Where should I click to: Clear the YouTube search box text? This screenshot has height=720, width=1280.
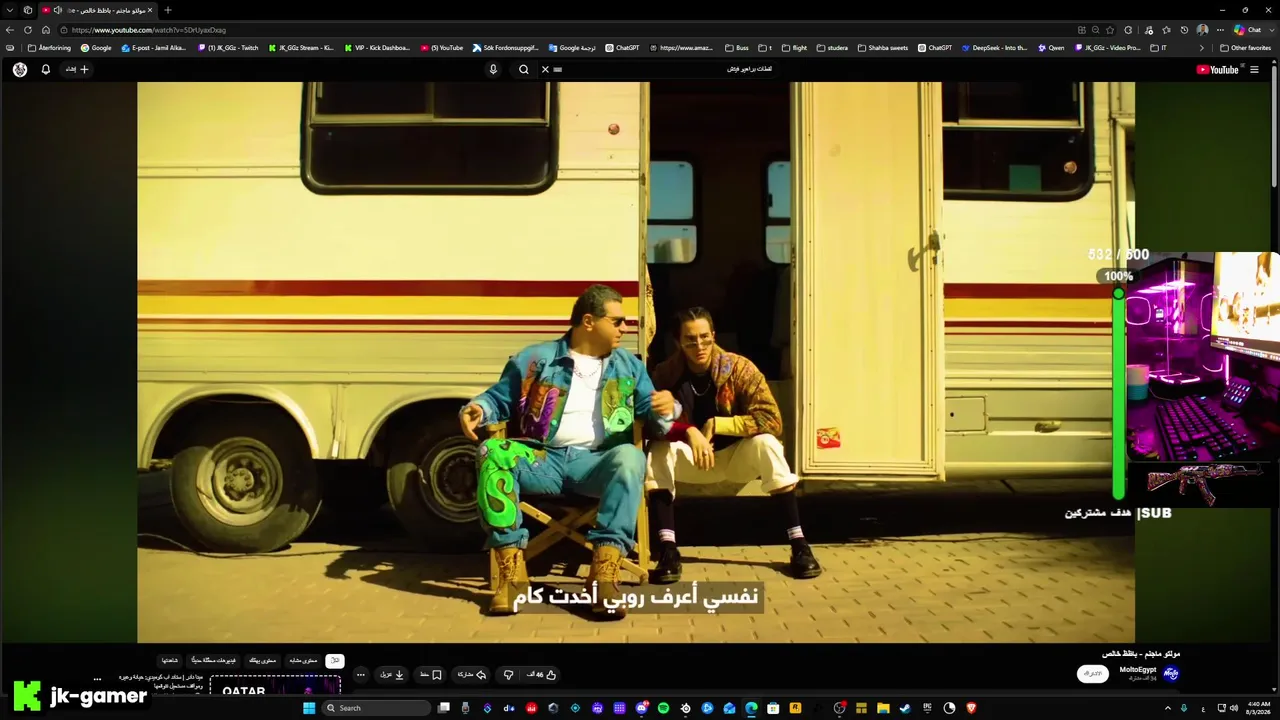click(545, 70)
